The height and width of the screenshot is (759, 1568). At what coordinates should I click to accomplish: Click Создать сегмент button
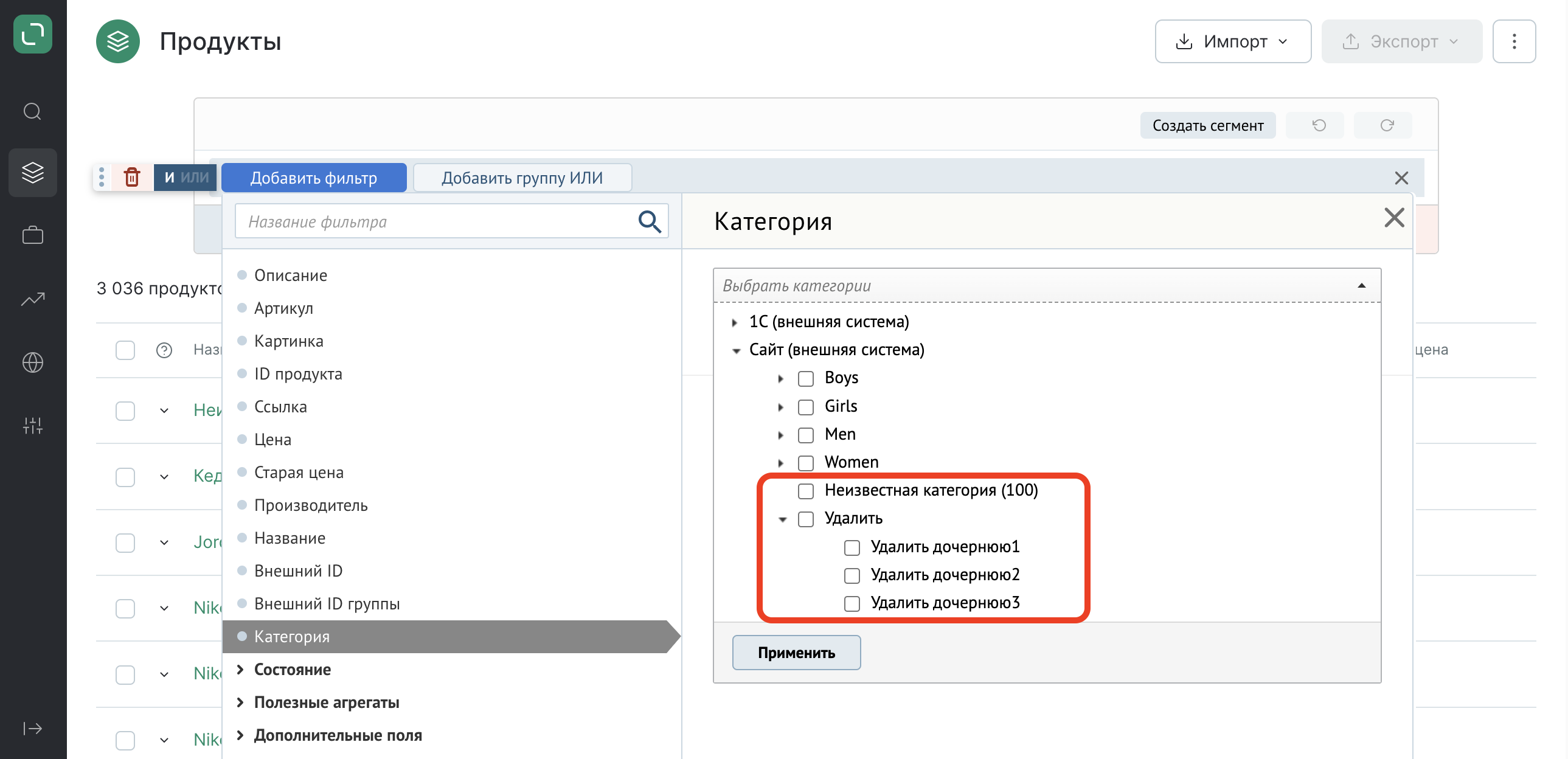(1207, 125)
